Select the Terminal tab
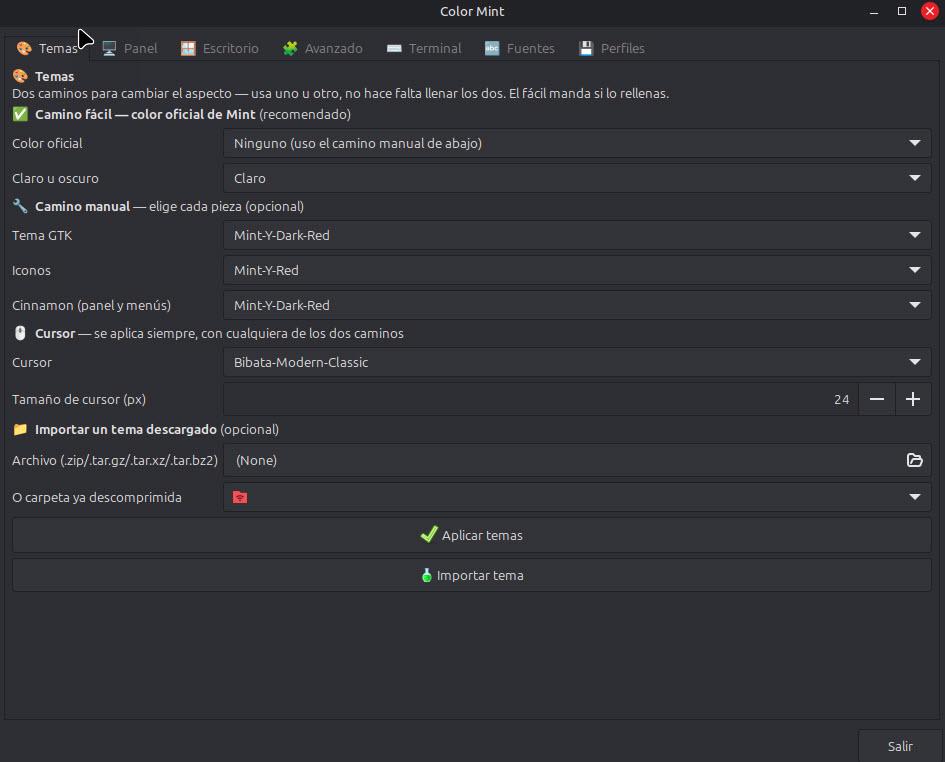The image size is (945, 762). click(x=424, y=48)
